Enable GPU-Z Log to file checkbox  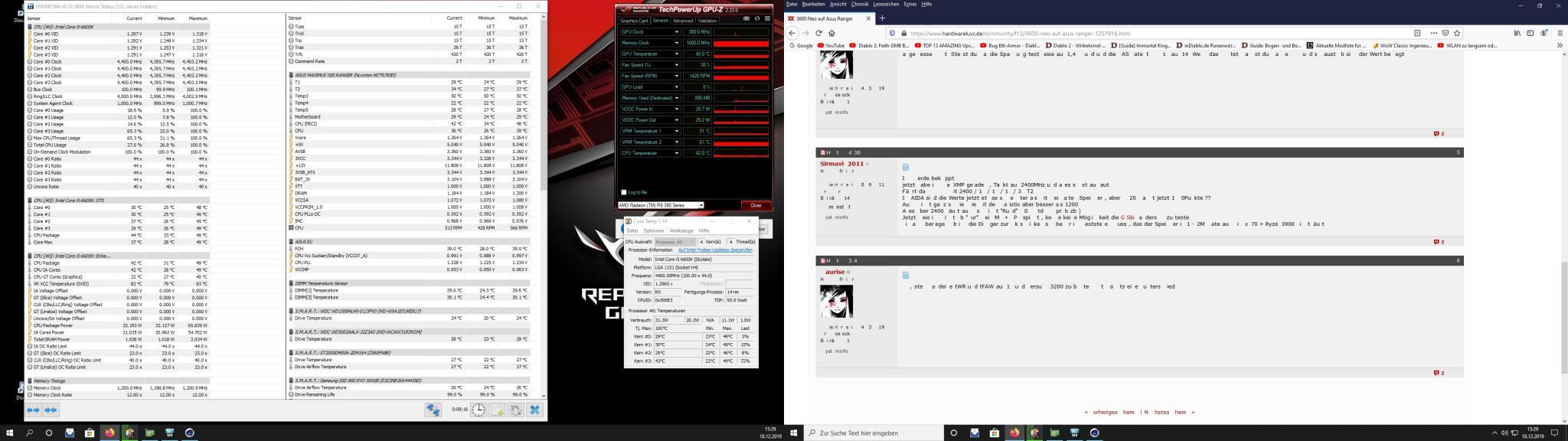click(623, 192)
